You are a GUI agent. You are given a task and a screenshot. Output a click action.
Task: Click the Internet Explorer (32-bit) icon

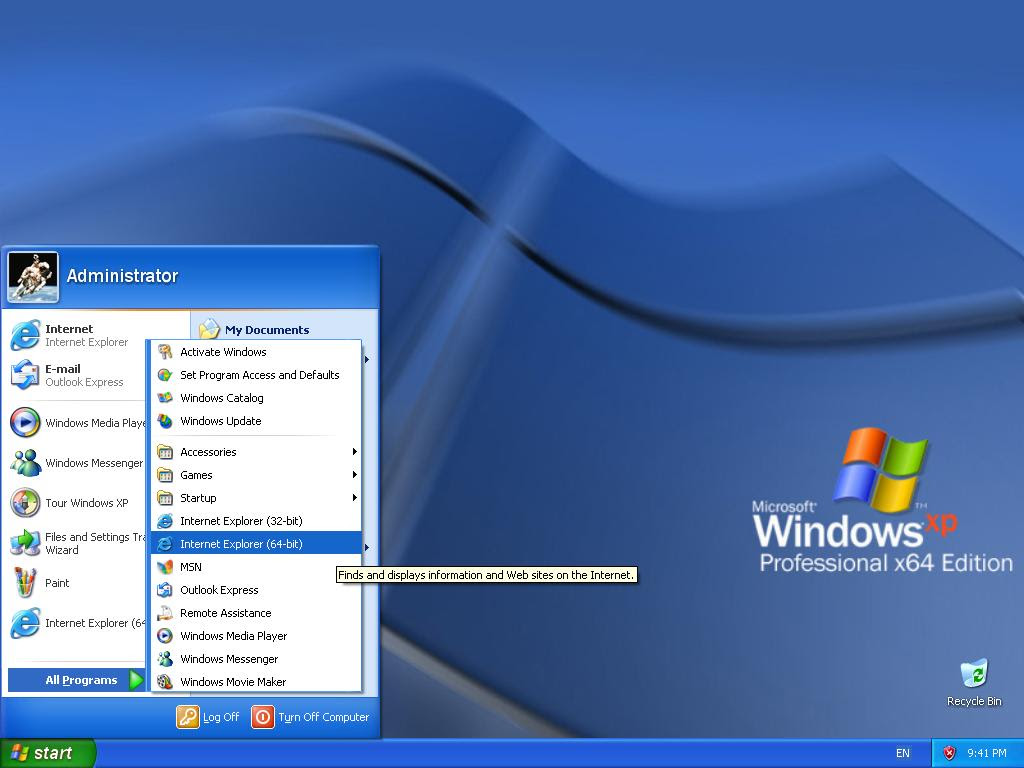coord(165,521)
